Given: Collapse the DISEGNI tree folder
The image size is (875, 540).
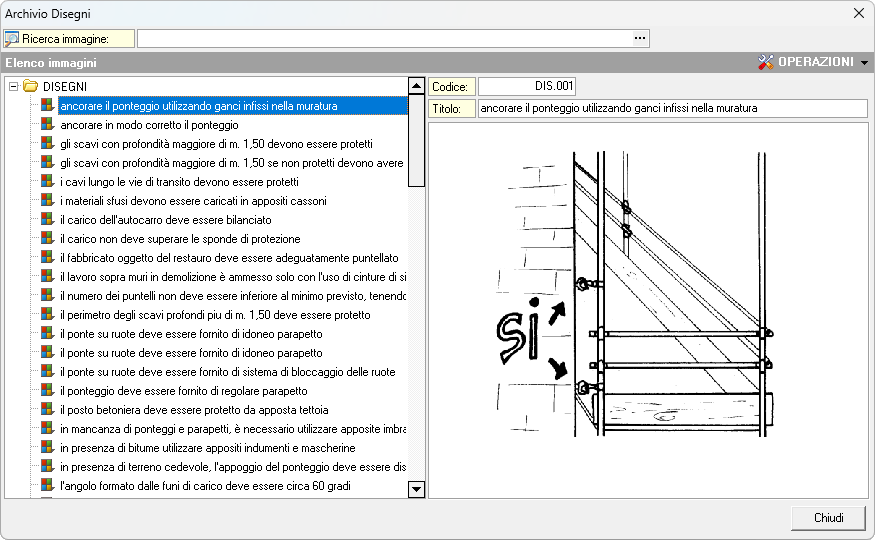Looking at the screenshot, I should [14, 87].
